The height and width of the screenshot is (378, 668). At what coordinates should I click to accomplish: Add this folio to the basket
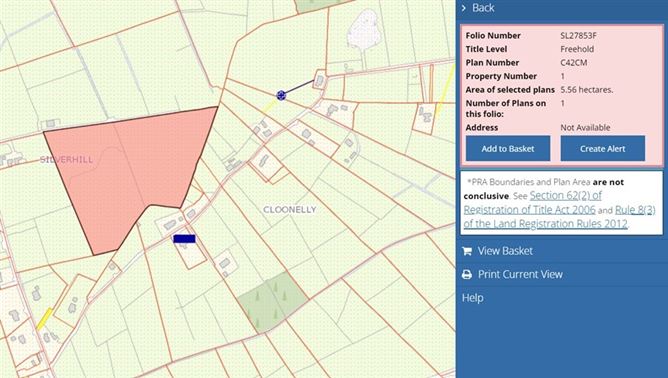[508, 149]
